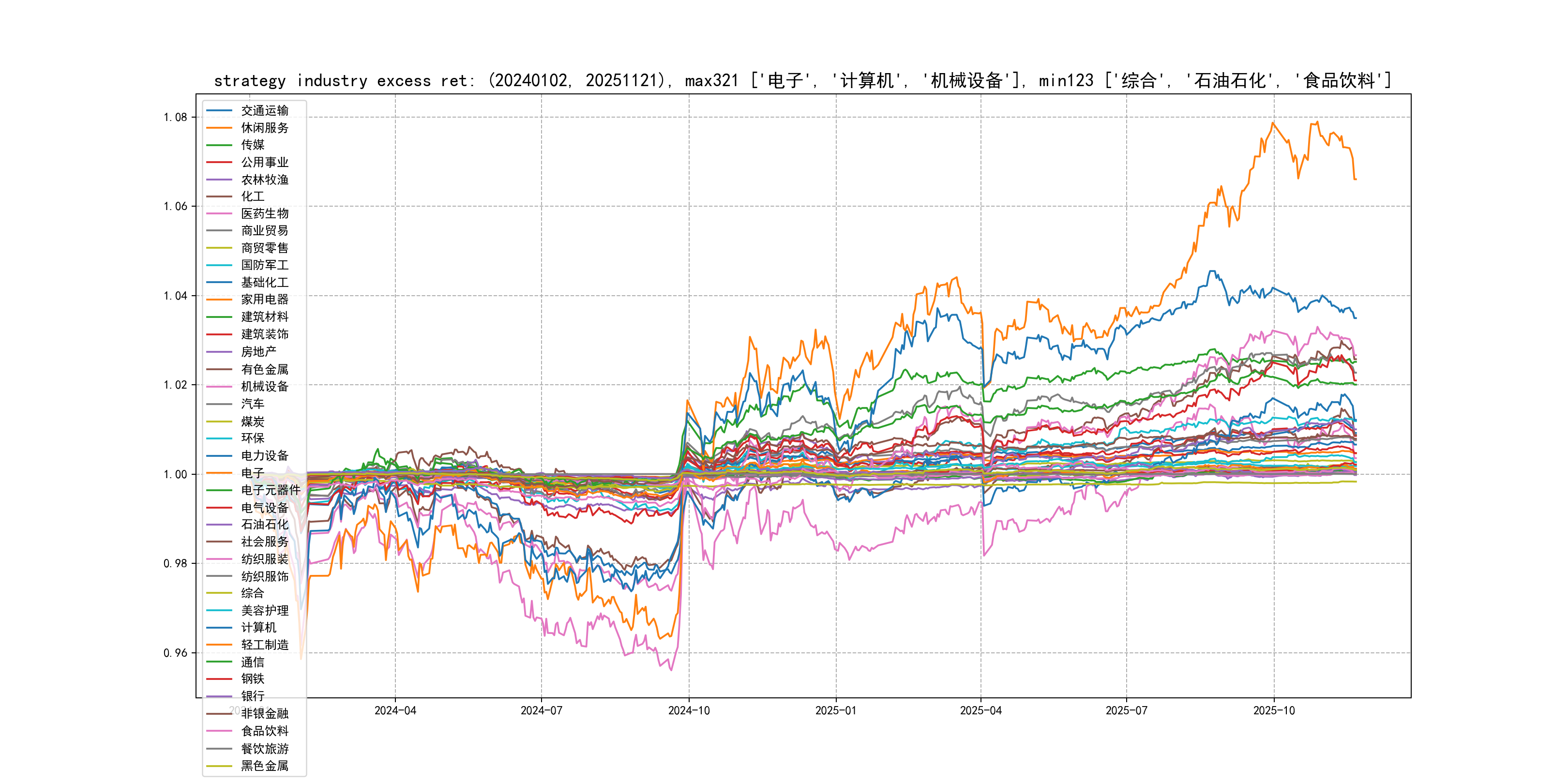The width and height of the screenshot is (1568, 784).
Task: Click the 0.96 y-axis tick label
Action: coord(175,653)
